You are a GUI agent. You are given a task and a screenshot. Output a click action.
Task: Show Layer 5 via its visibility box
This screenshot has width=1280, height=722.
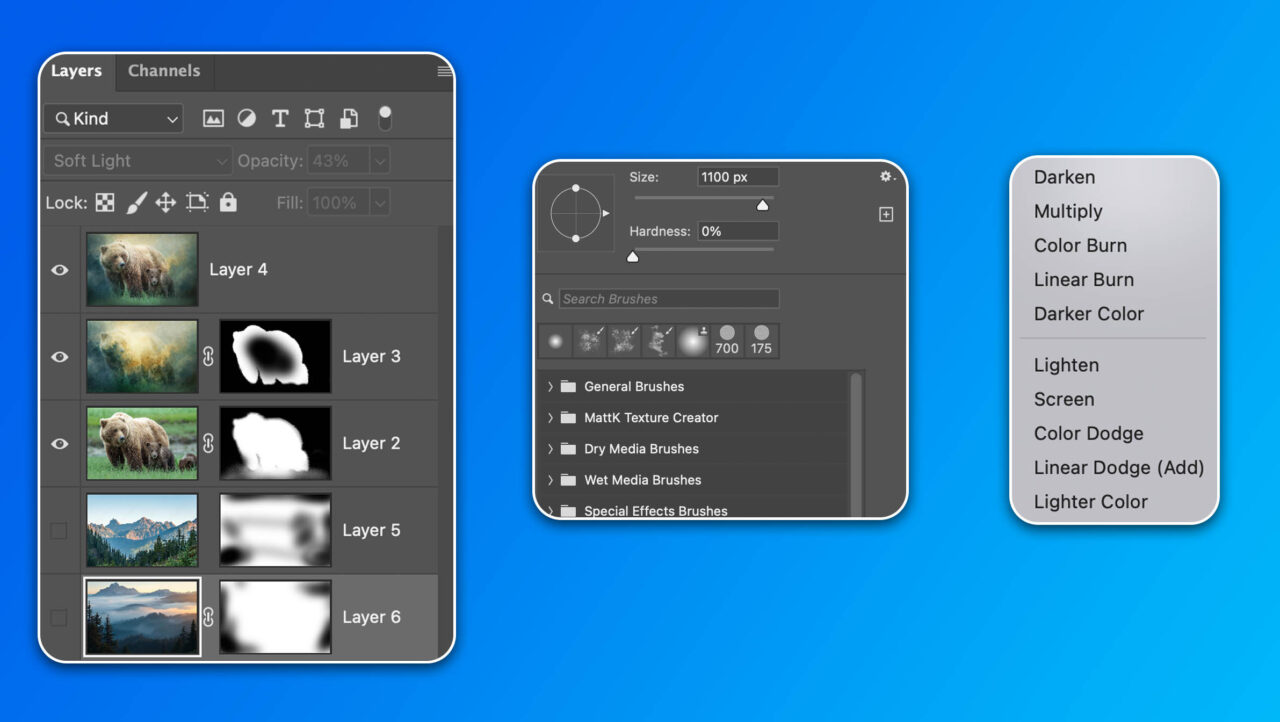[x=59, y=530]
